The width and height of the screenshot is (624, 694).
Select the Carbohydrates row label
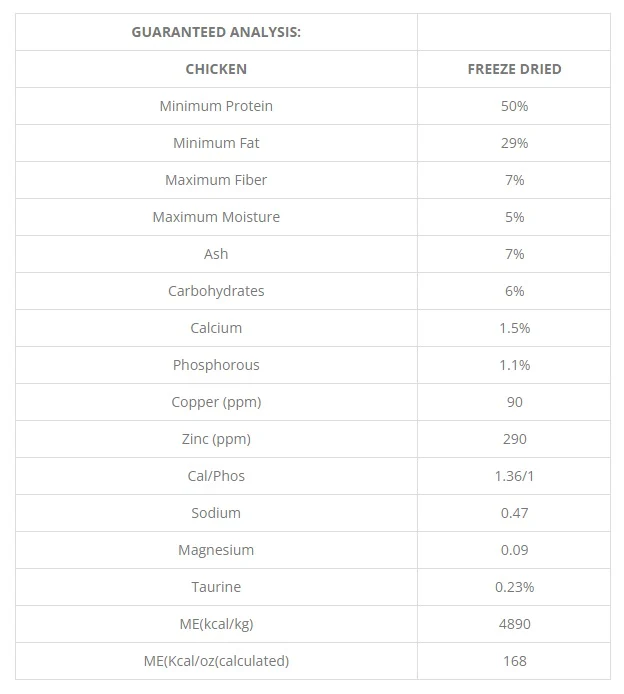[x=216, y=291]
